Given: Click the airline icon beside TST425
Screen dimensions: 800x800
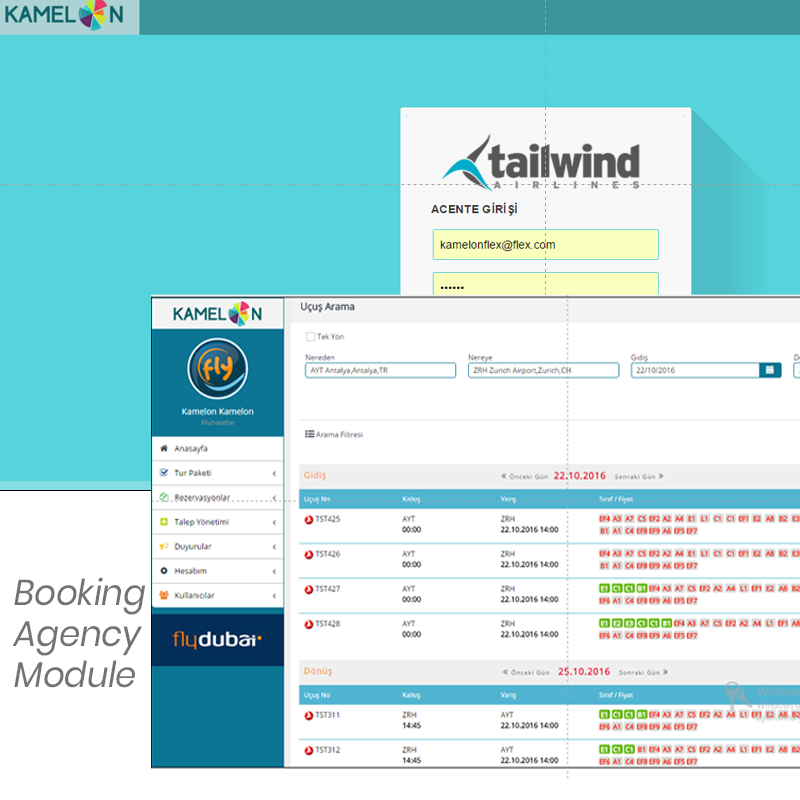Looking at the screenshot, I should 309,520.
